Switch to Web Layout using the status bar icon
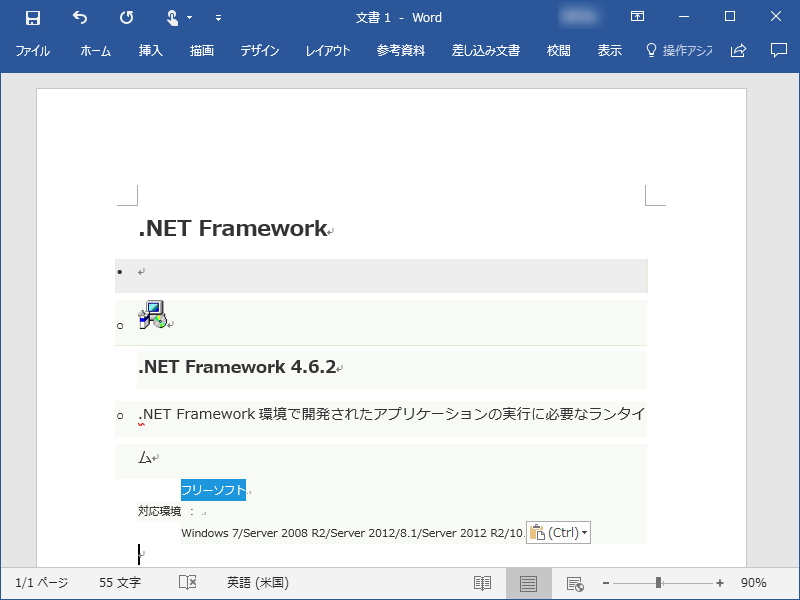Viewport: 800px width, 600px height. pyautogui.click(x=575, y=584)
